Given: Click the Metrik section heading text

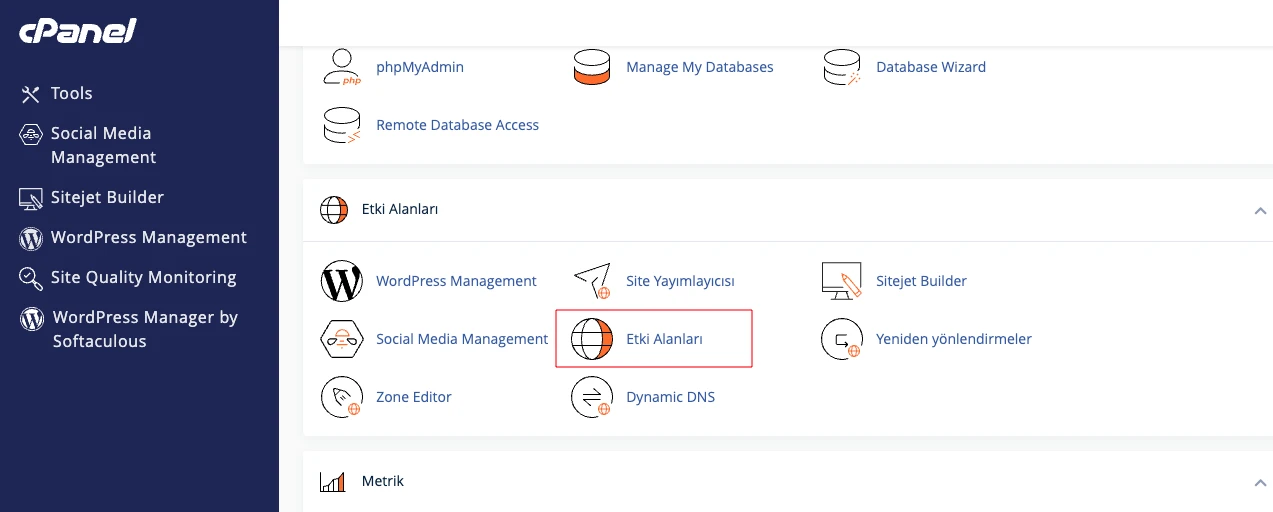Looking at the screenshot, I should [383, 481].
